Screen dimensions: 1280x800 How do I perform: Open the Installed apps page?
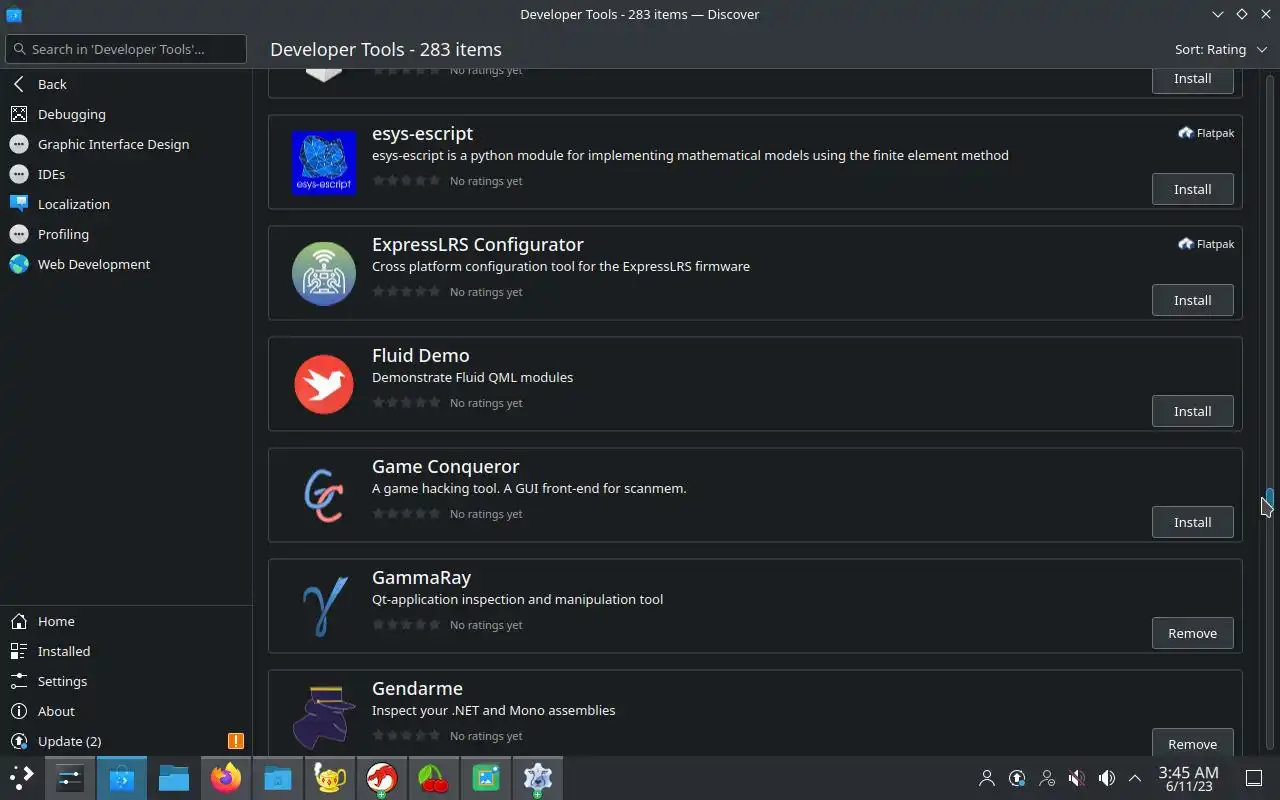[126, 651]
